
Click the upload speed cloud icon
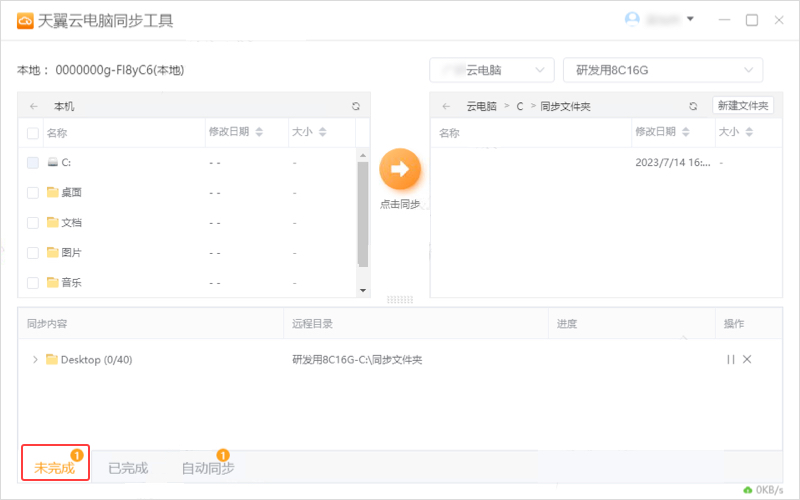pyautogui.click(x=748, y=490)
